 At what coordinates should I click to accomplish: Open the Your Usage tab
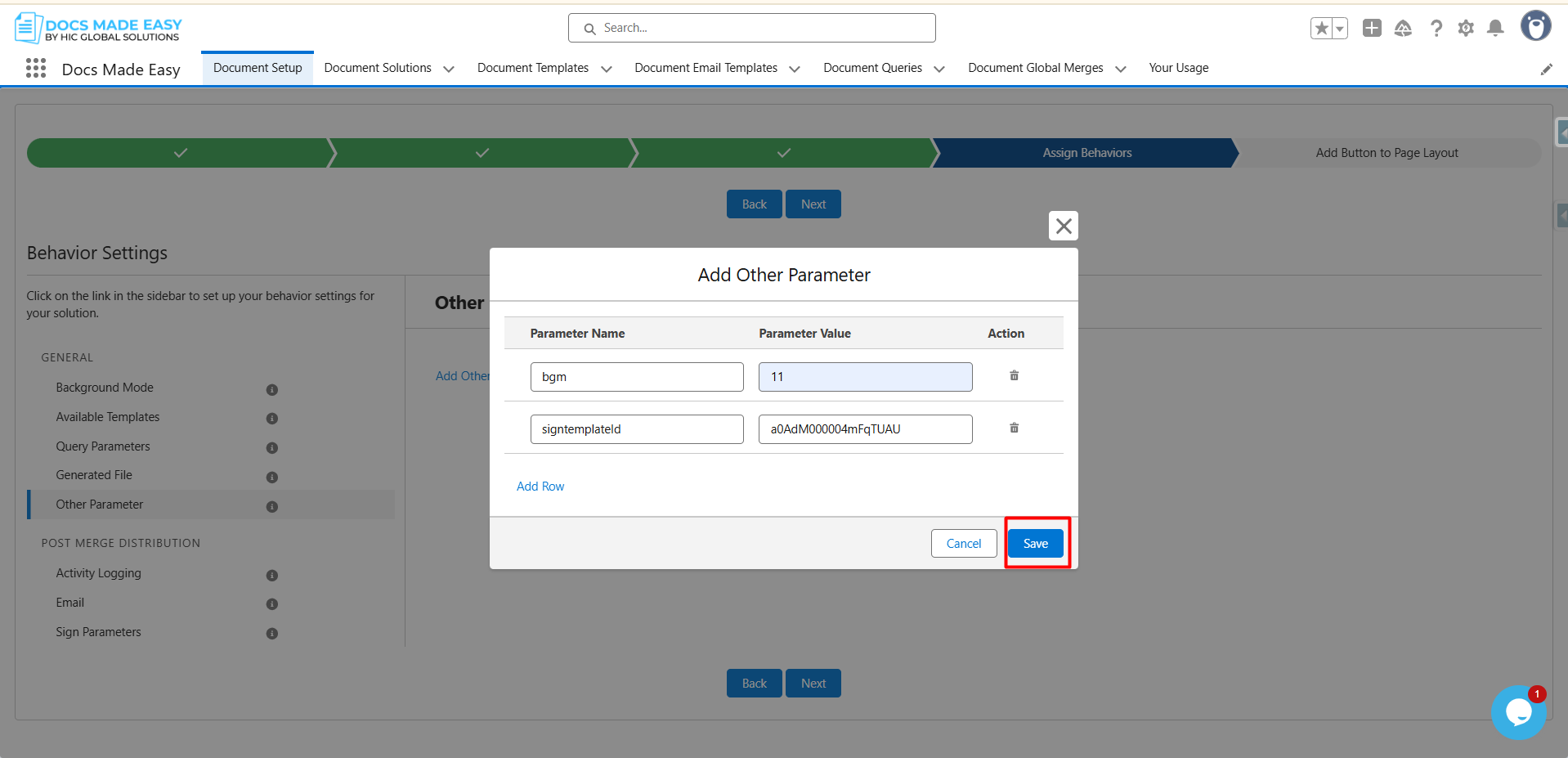1179,68
